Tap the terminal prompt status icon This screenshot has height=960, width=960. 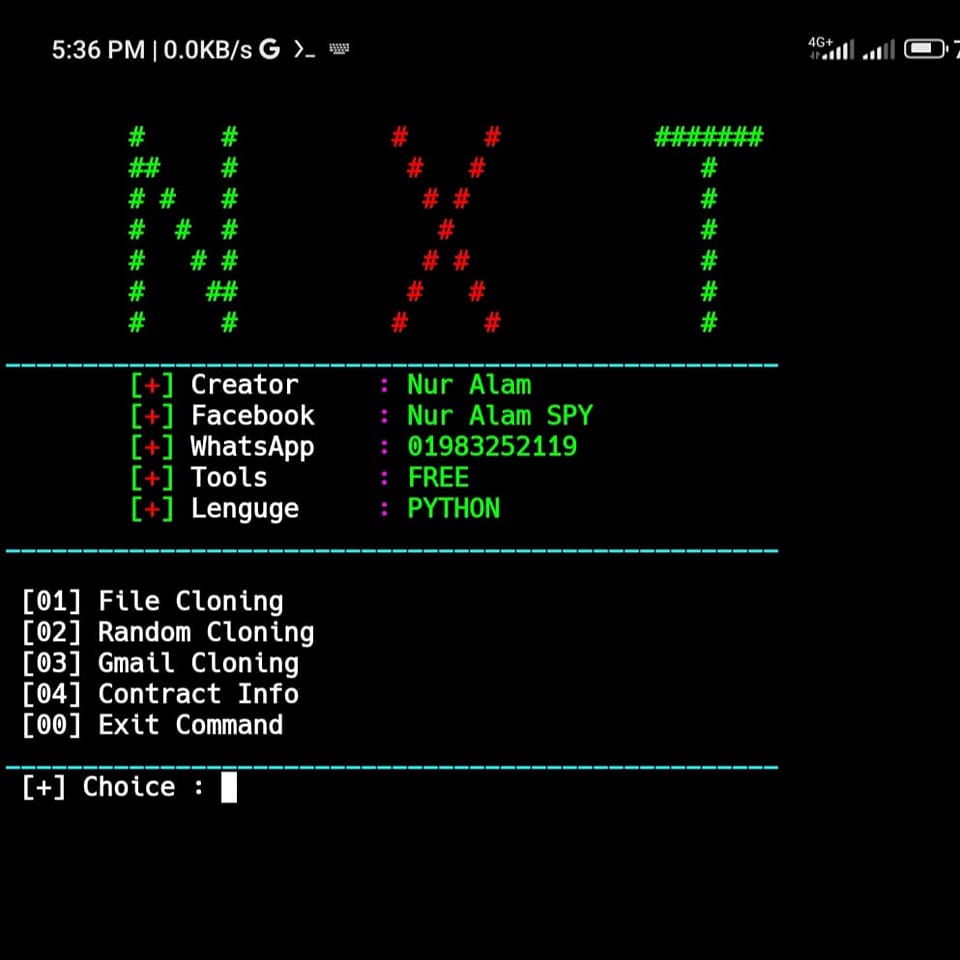304,50
